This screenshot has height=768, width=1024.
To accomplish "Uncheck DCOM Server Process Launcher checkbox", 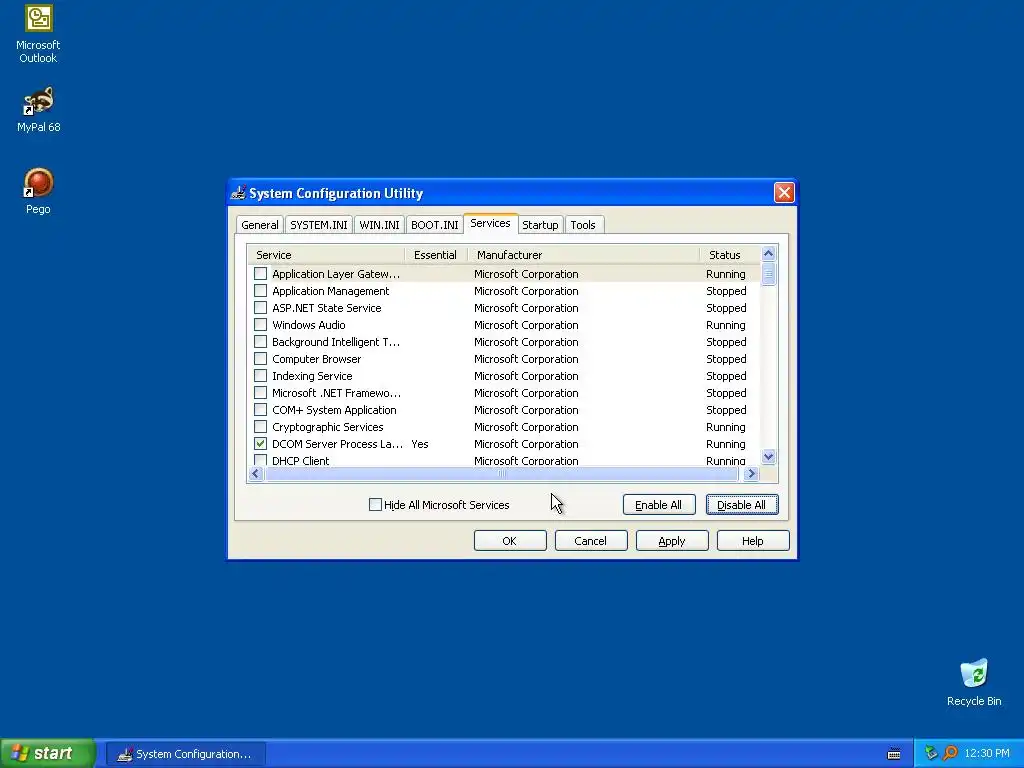I will coord(261,443).
